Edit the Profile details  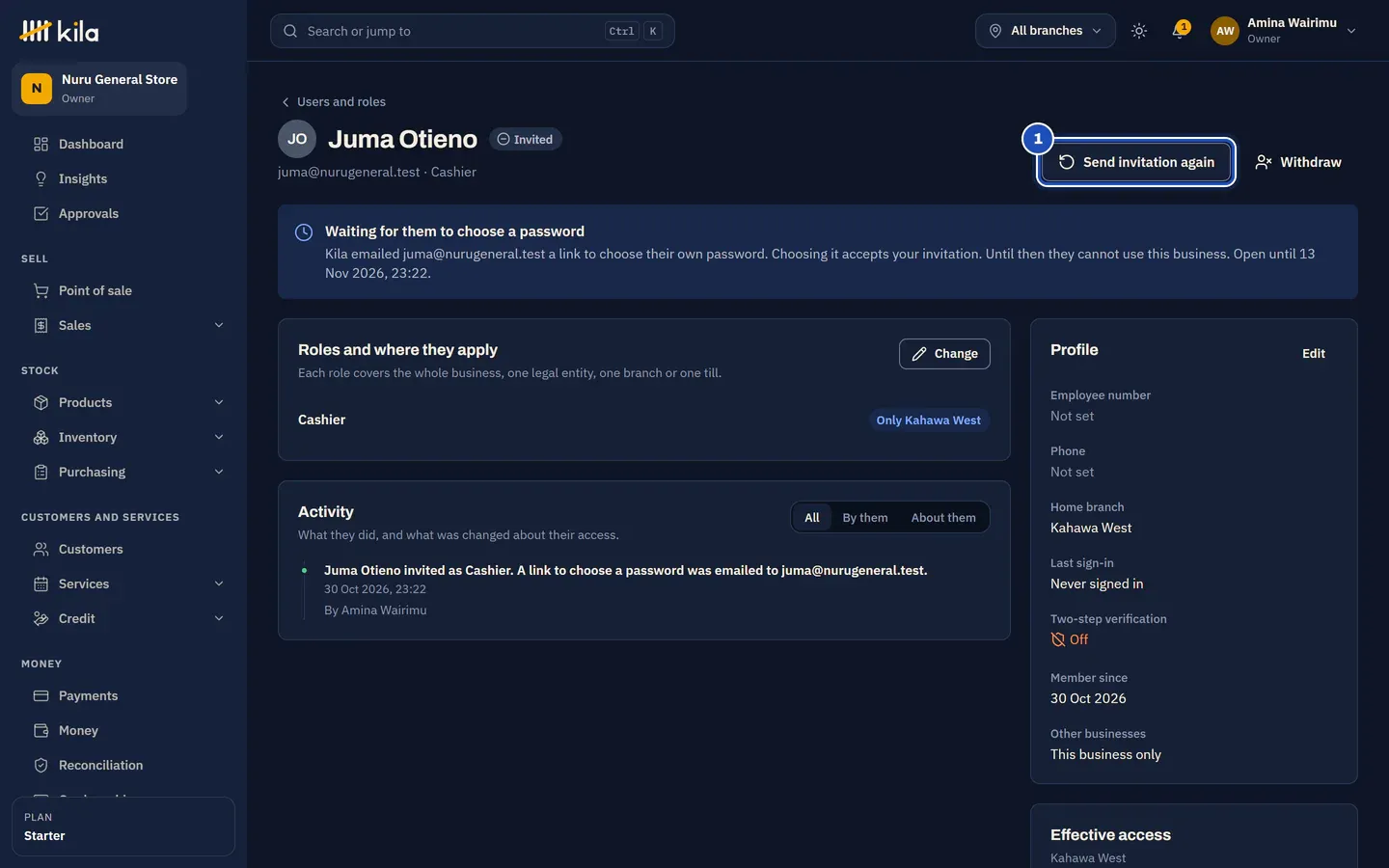pyautogui.click(x=1314, y=354)
